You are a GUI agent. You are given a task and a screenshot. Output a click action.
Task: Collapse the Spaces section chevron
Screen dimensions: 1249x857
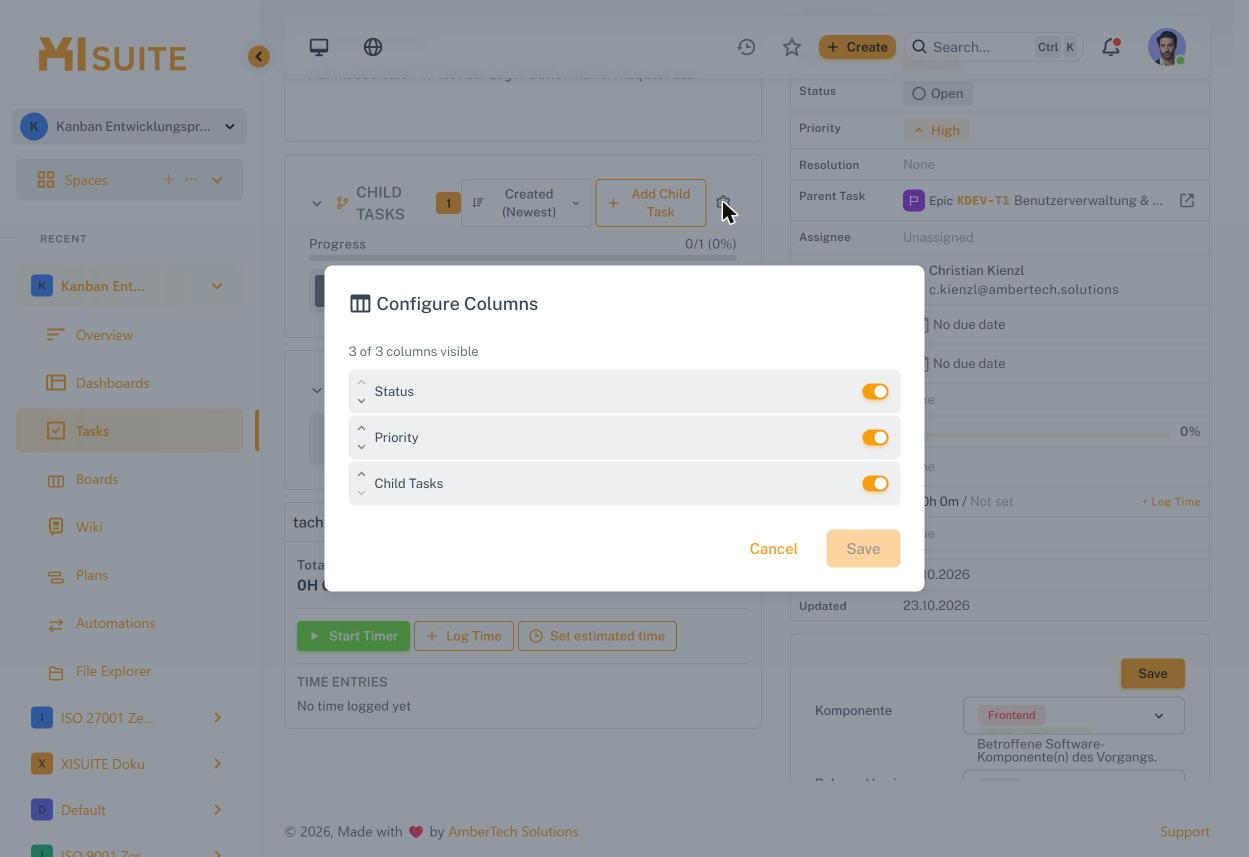pyautogui.click(x=217, y=180)
